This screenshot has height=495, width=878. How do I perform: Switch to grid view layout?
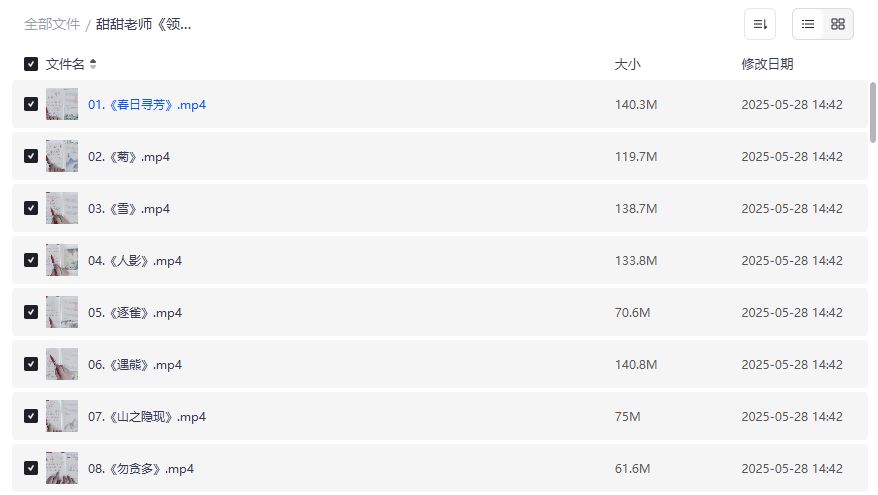click(x=838, y=24)
